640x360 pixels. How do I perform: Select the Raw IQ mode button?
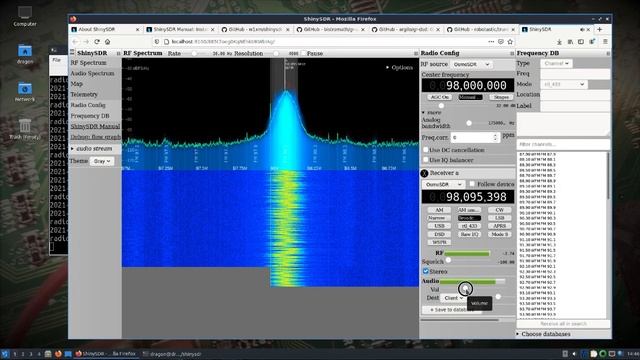(x=469, y=234)
